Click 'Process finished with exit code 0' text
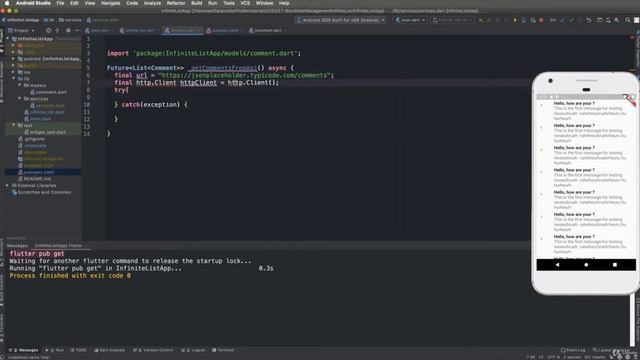 70,276
